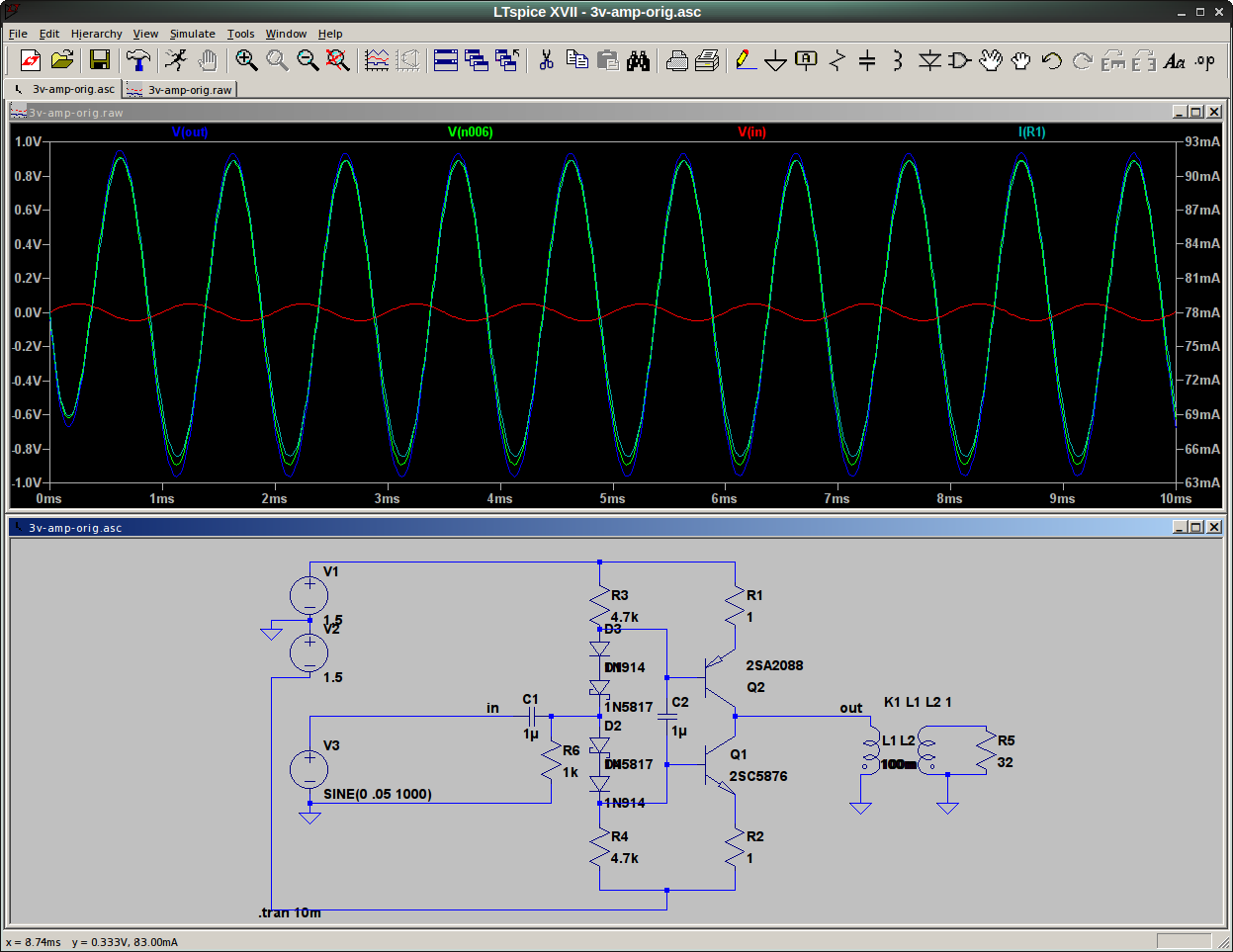Click the Halt hand icon beside Run
The height and width of the screenshot is (952, 1233).
pos(207,60)
